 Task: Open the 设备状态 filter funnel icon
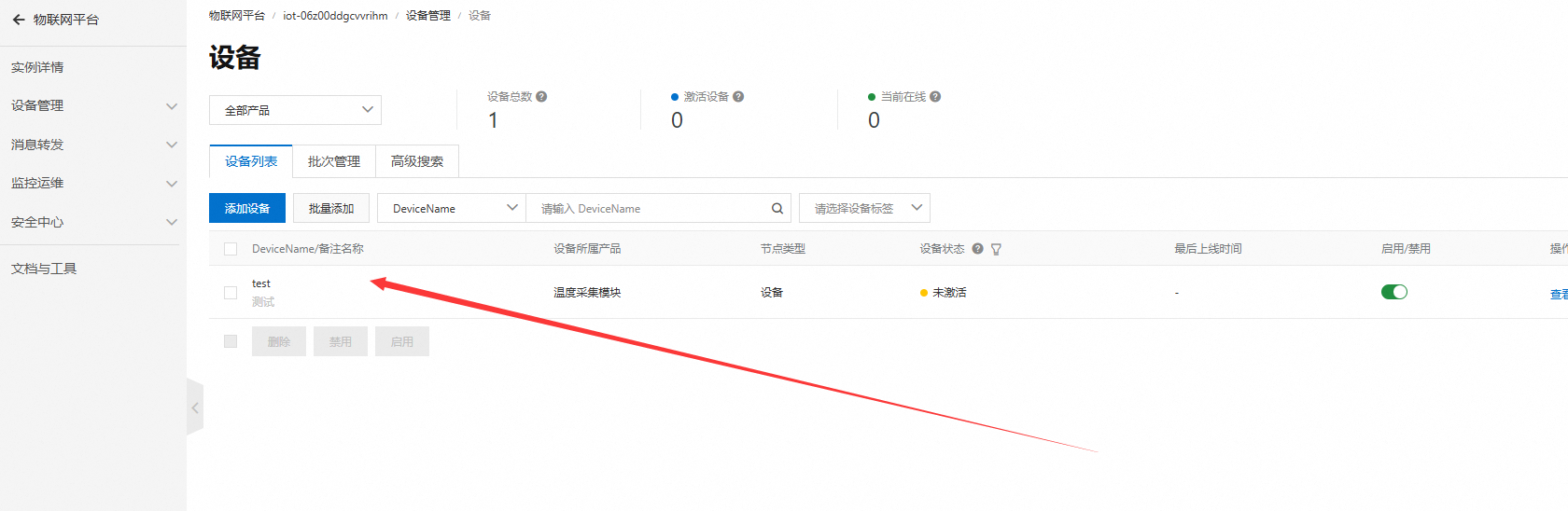coord(996,249)
